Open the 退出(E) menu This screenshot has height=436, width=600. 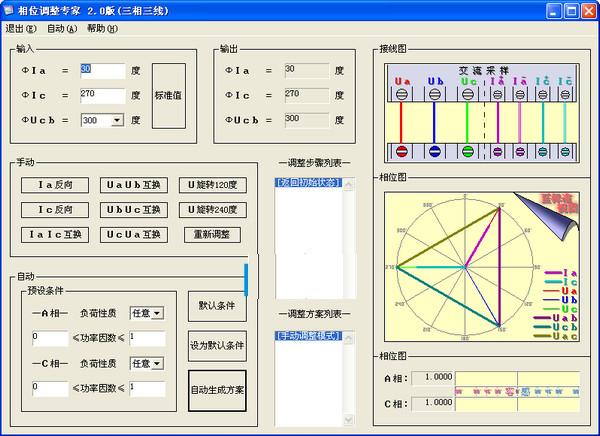[x=21, y=29]
